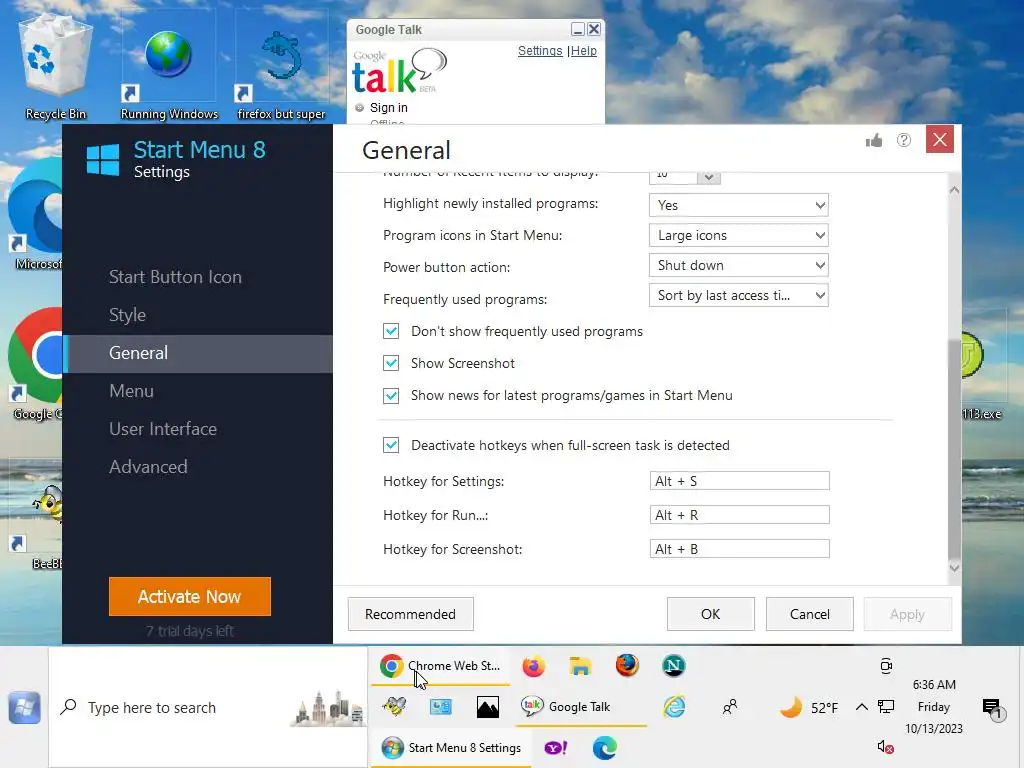Click the thumbs-up like icon
1024x768 pixels.
(x=873, y=140)
